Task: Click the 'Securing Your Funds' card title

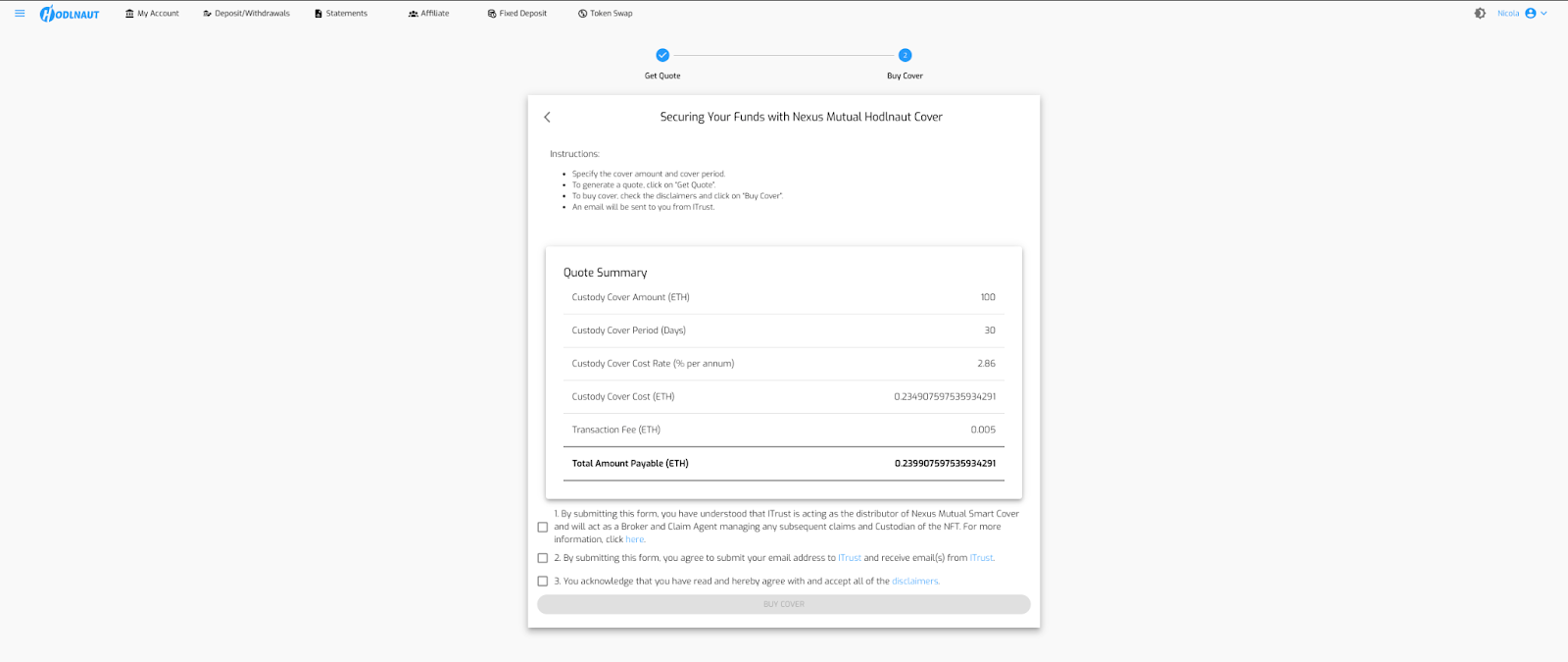Action: click(801, 117)
